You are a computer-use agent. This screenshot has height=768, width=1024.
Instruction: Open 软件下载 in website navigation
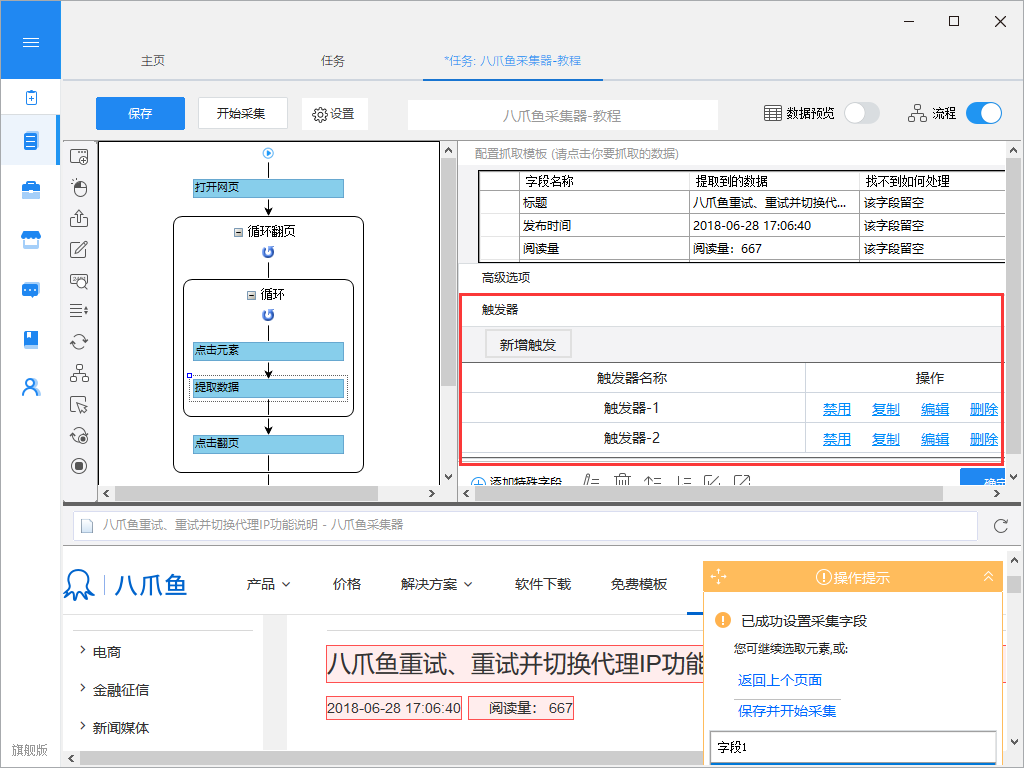pyautogui.click(x=543, y=584)
